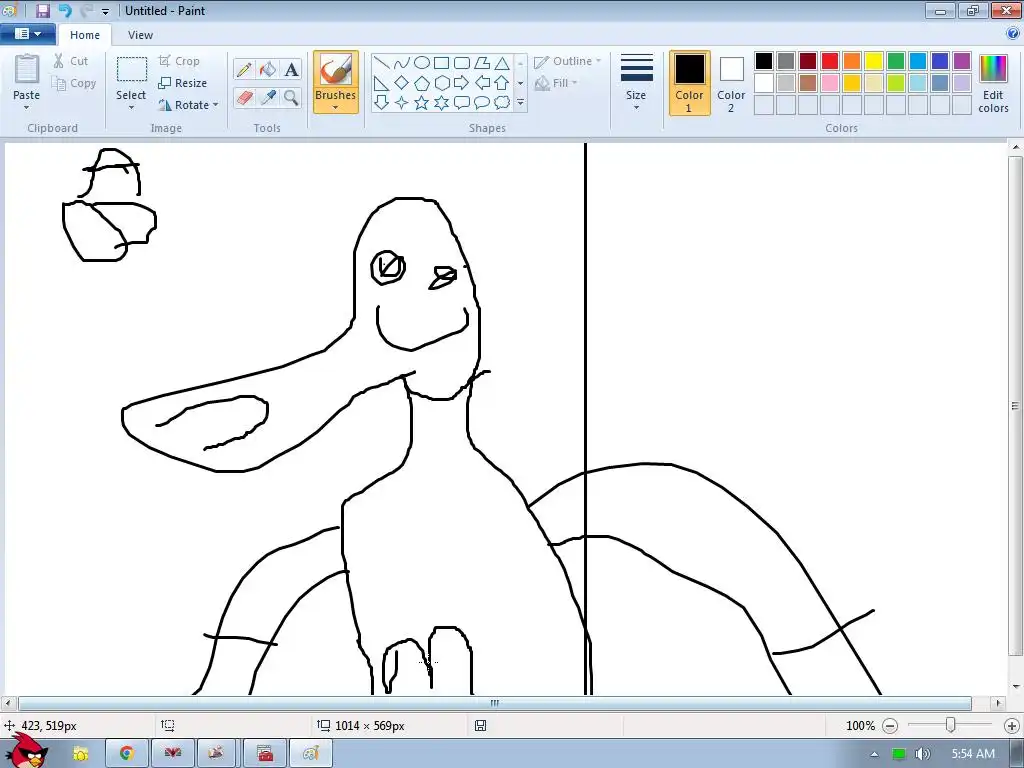This screenshot has height=768, width=1024.
Task: Select the Color picker eyedropper tool
Action: pos(268,98)
